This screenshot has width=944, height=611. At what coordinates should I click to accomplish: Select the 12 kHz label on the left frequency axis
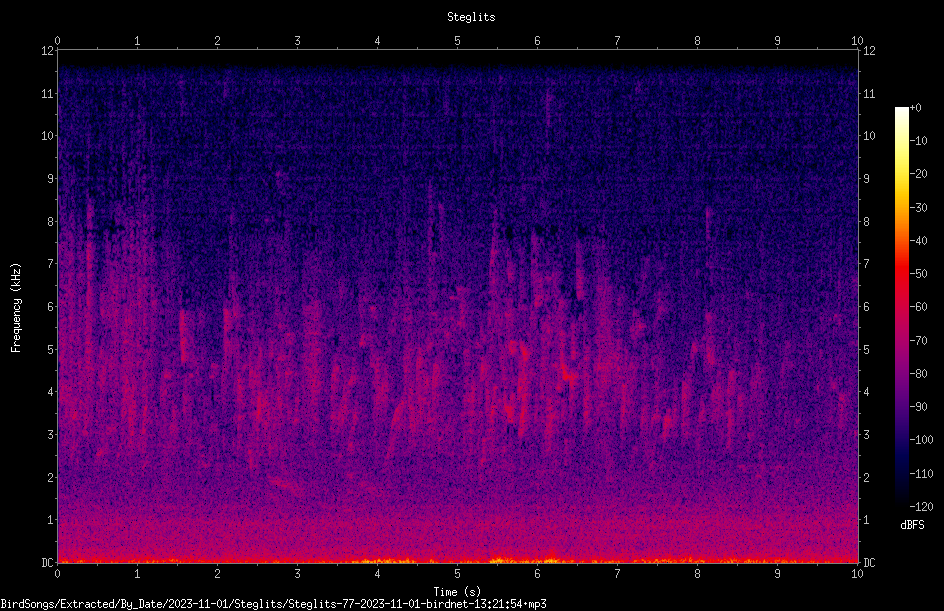(x=48, y=51)
